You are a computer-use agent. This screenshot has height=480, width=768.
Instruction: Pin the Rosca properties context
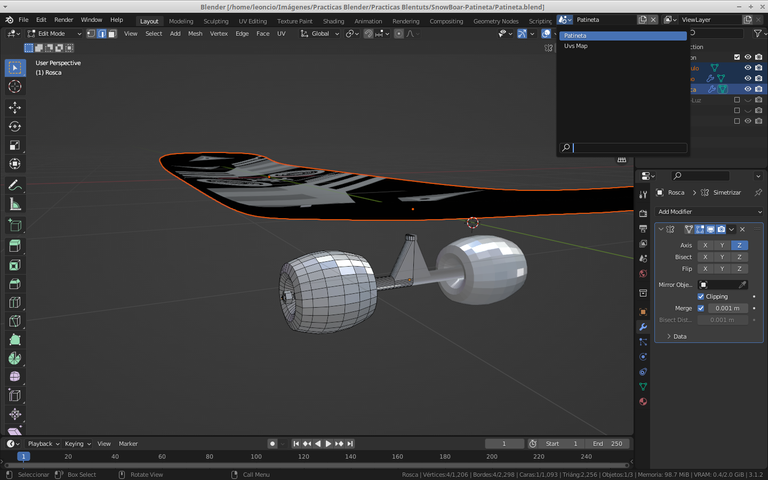click(x=758, y=192)
